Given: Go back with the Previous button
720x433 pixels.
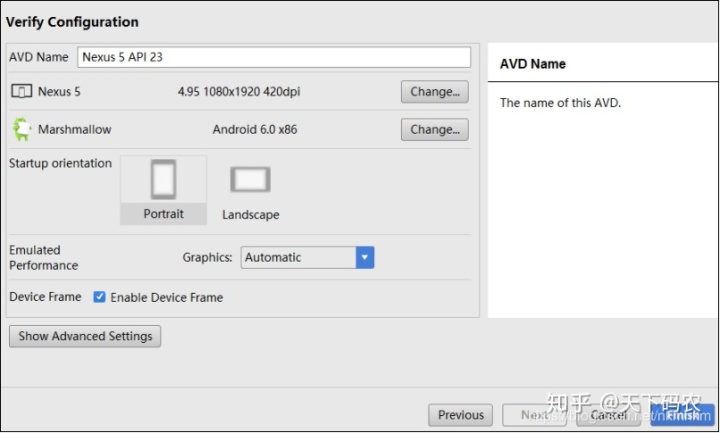Looking at the screenshot, I should [461, 415].
